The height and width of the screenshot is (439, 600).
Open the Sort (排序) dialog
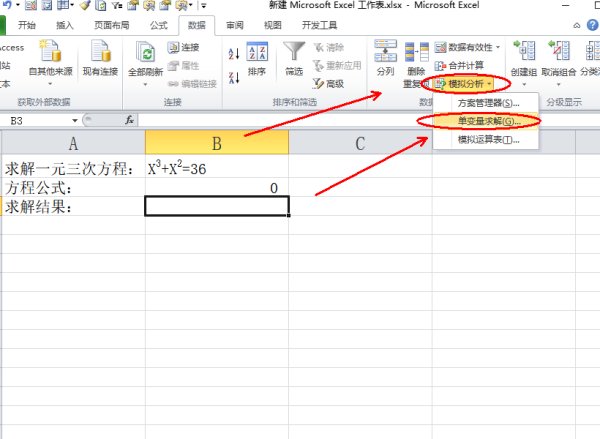coord(257,59)
